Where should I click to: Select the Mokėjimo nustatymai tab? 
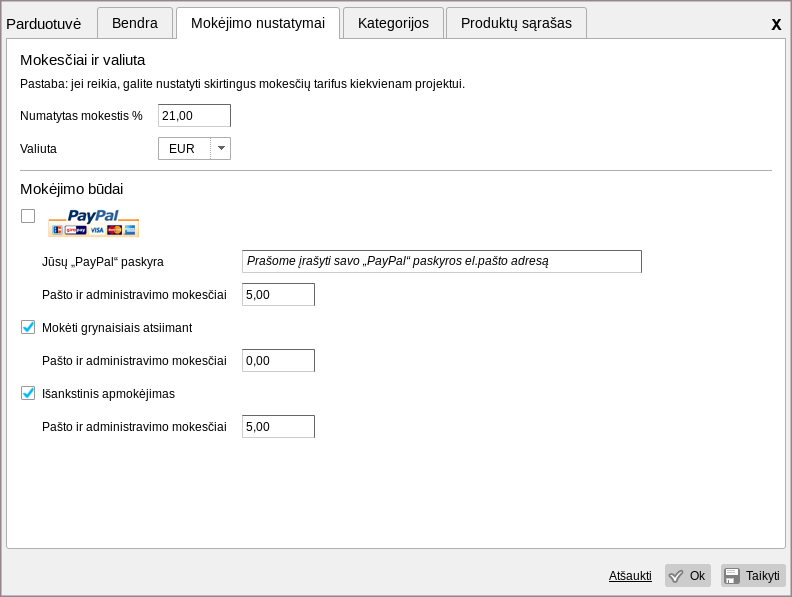[x=258, y=23]
